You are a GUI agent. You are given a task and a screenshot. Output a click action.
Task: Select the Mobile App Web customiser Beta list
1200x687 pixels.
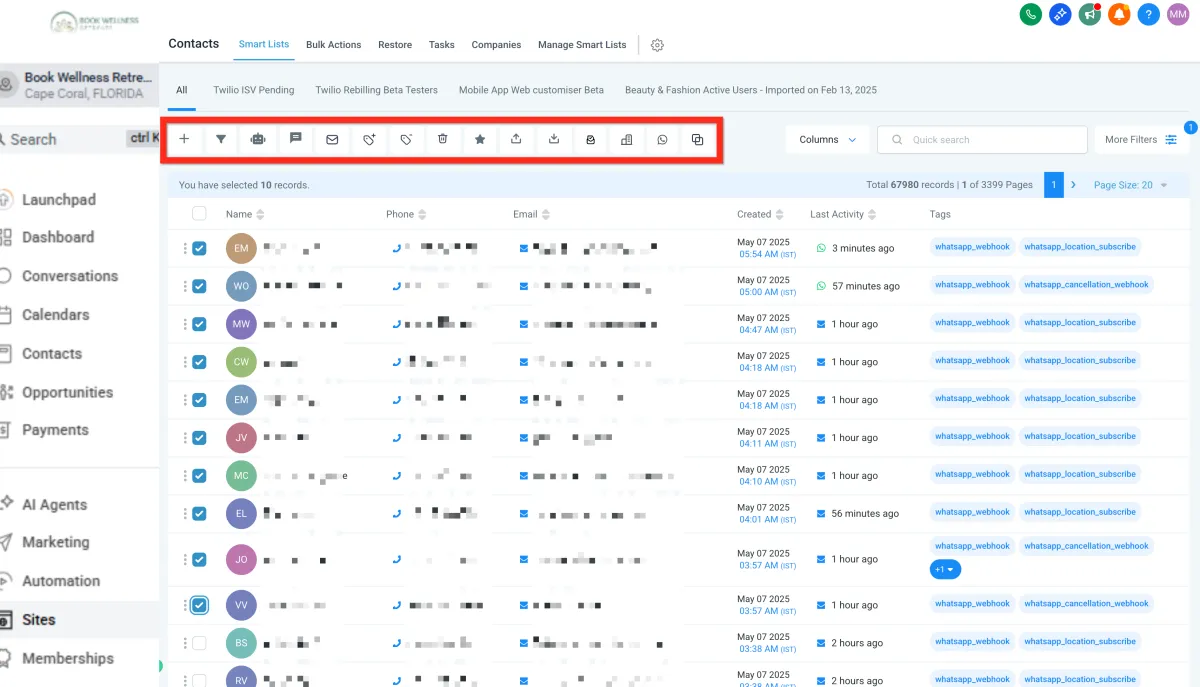tap(531, 90)
